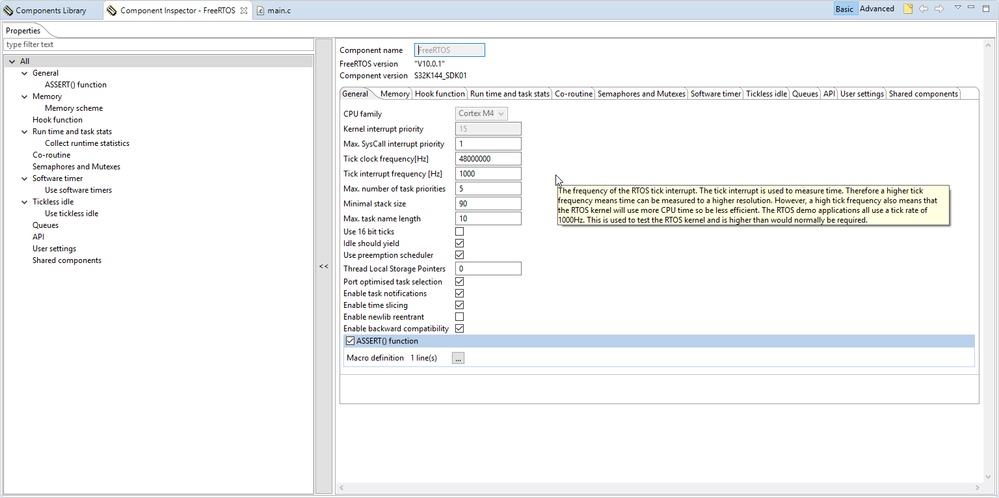The width and height of the screenshot is (999, 498).
Task: Click the Components Library tab icon
Action: pos(8,10)
